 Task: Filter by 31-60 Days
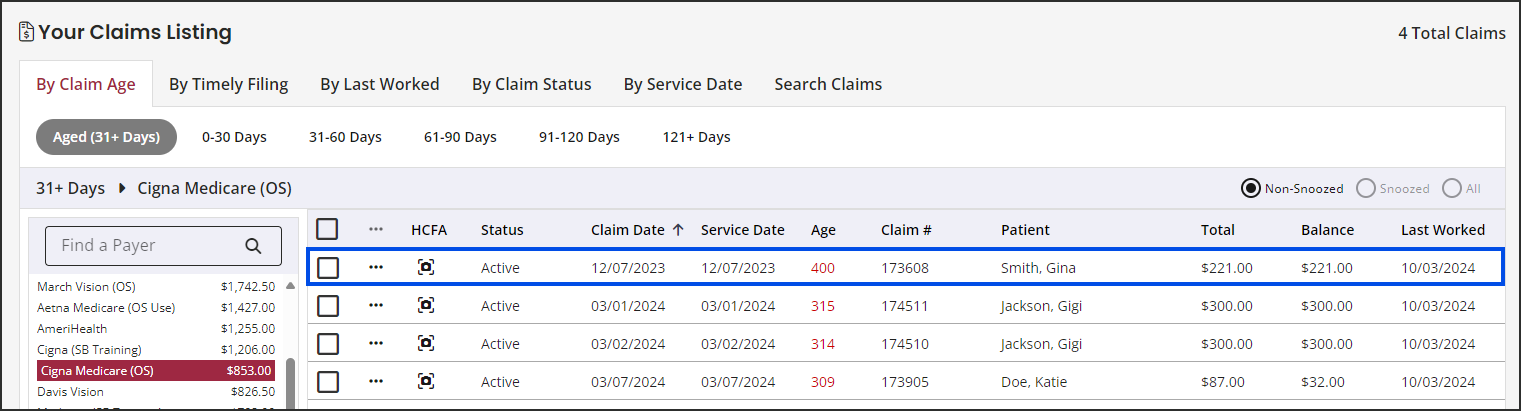point(345,137)
